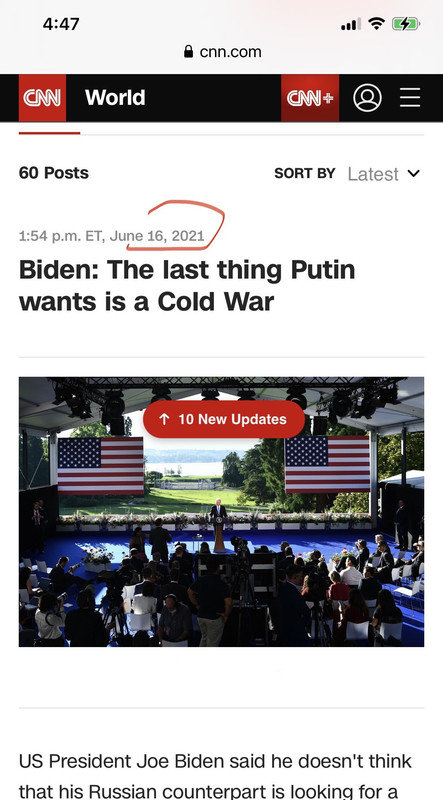443x800 pixels.
Task: Tap the battery charging indicator
Action: point(406,23)
